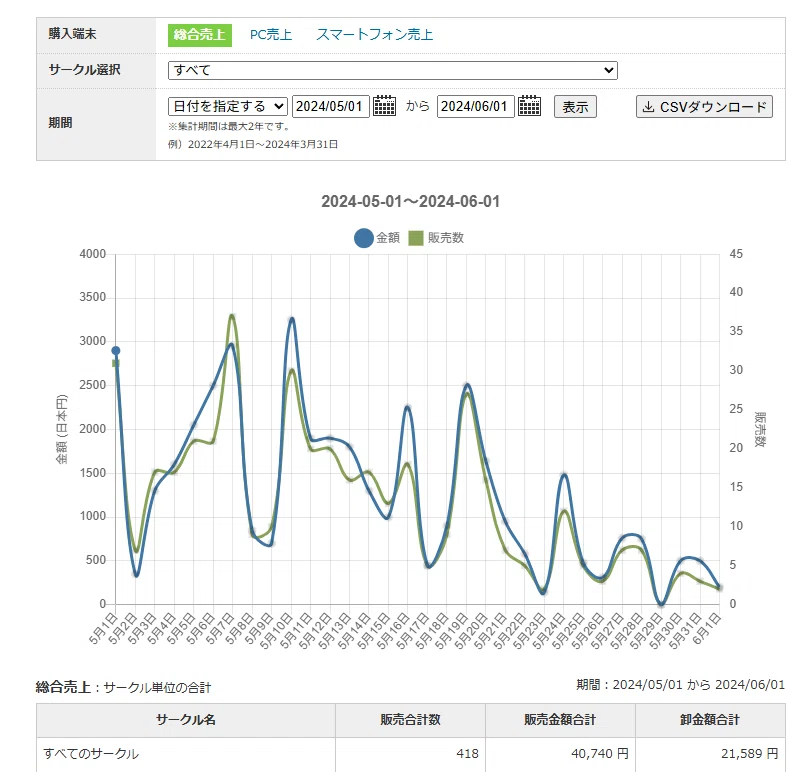The height and width of the screenshot is (772, 801).
Task: Open the 日付を指定する period dropdown
Action: (228, 106)
